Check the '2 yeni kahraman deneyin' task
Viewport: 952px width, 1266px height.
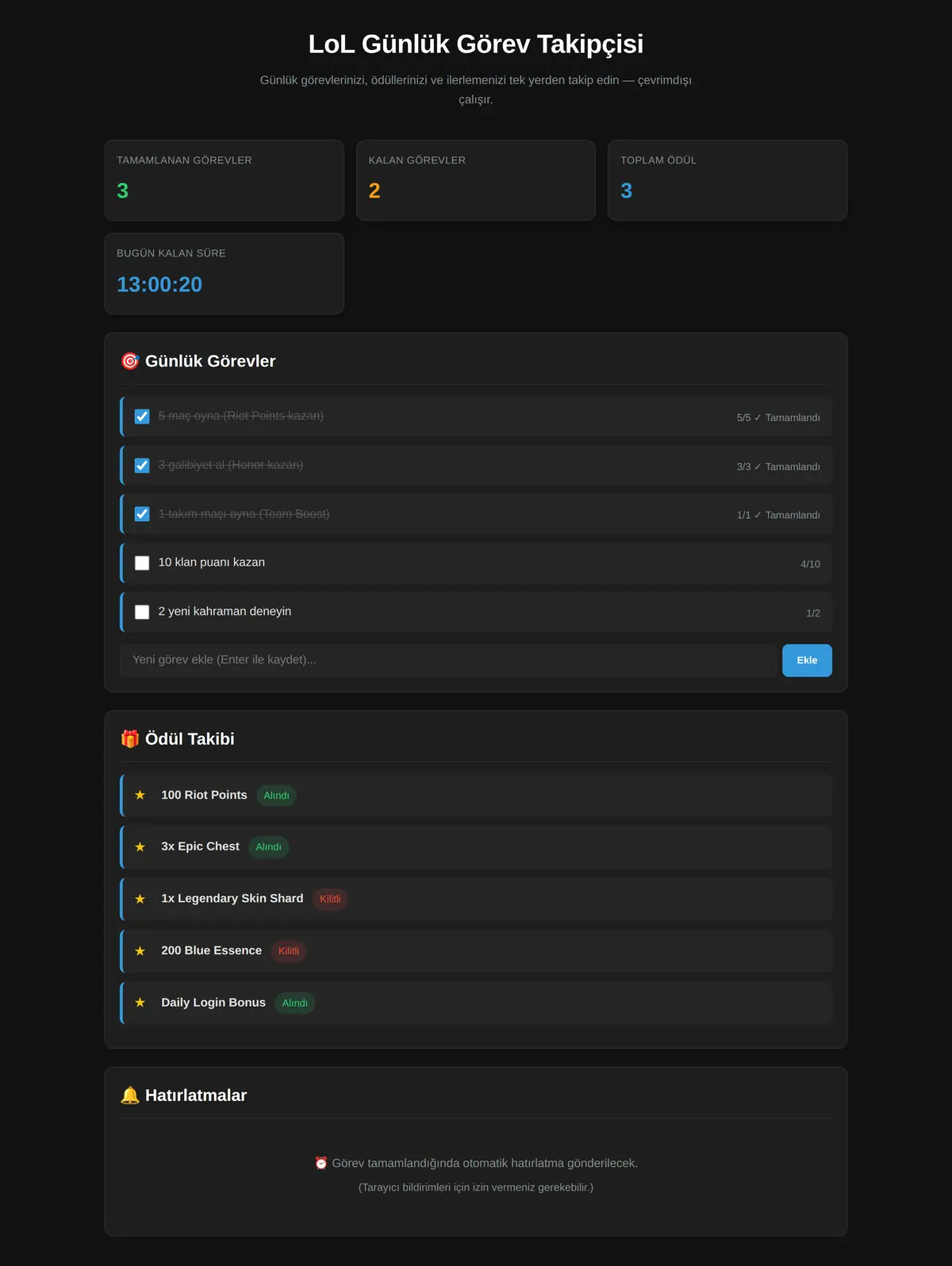(x=142, y=612)
